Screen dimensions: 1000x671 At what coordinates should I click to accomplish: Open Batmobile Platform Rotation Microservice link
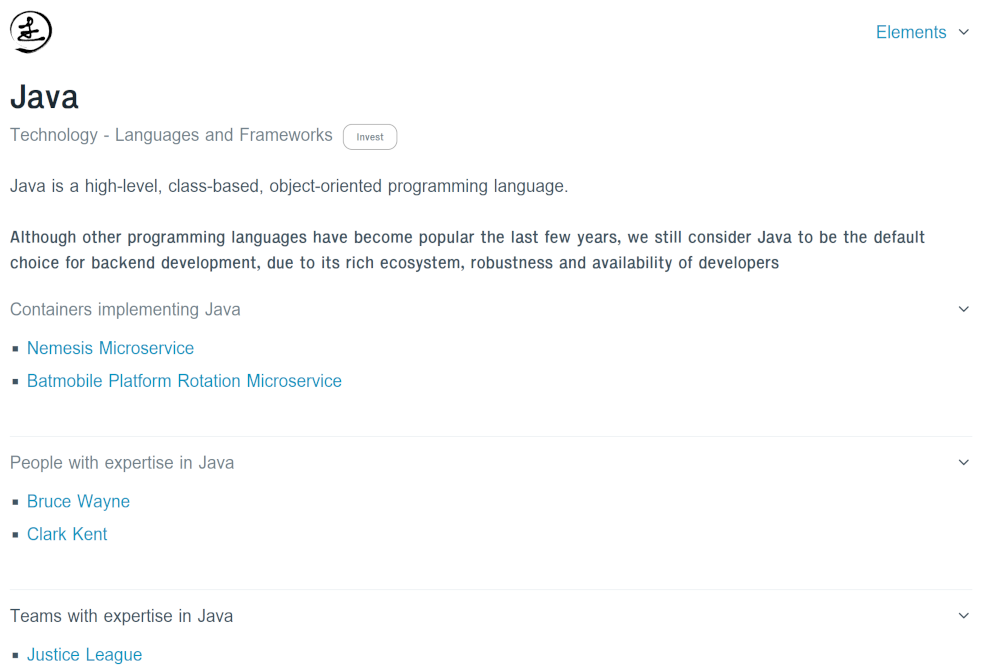tap(184, 381)
